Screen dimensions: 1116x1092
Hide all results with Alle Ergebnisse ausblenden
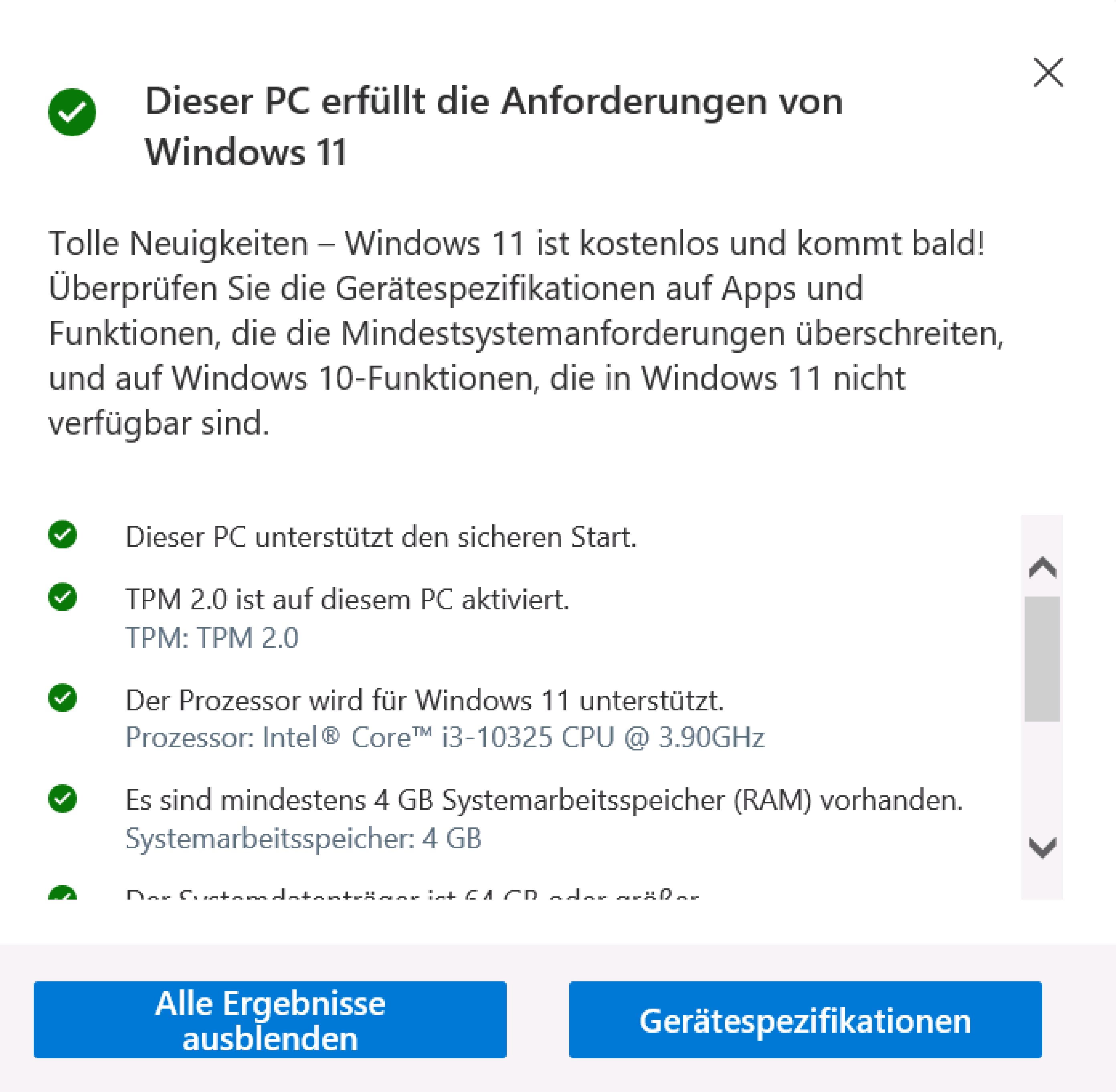(x=270, y=1020)
